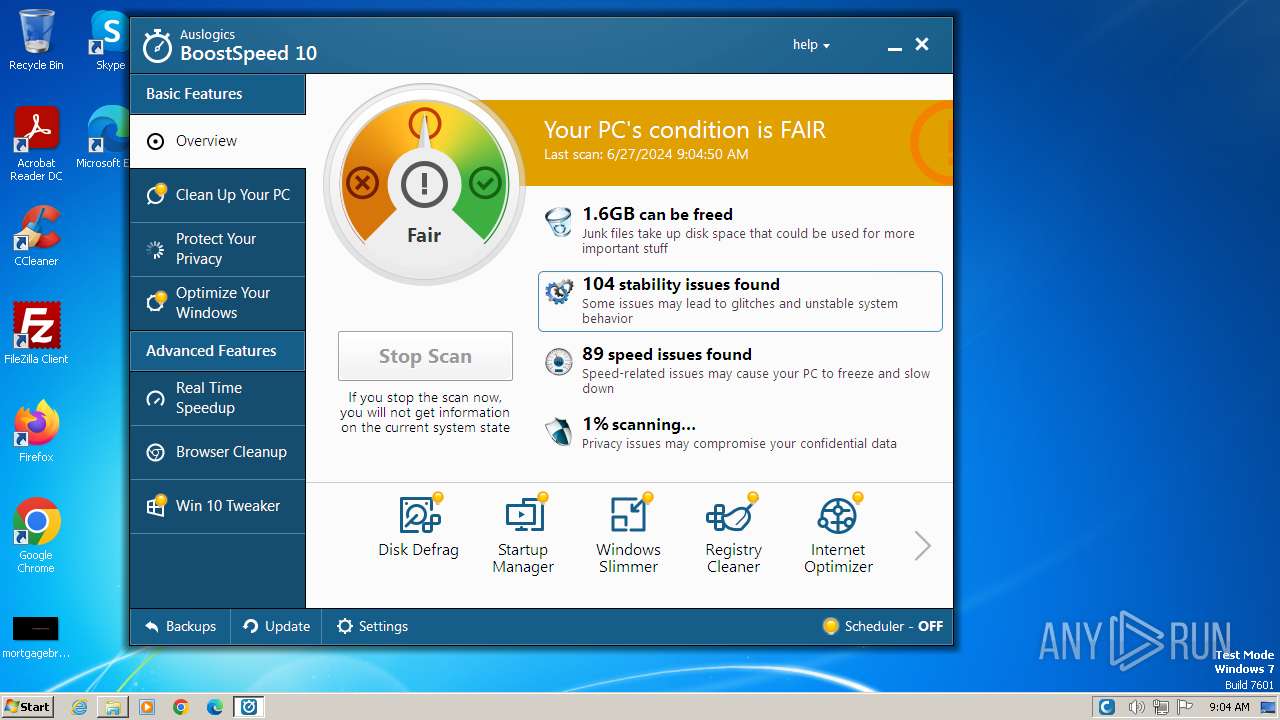Click the red X gauge indicator

pyautogui.click(x=362, y=183)
